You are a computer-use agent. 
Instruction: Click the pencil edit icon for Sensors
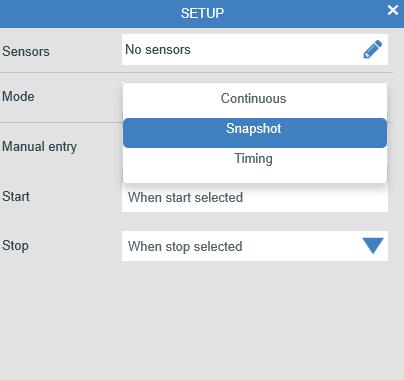pos(372,49)
